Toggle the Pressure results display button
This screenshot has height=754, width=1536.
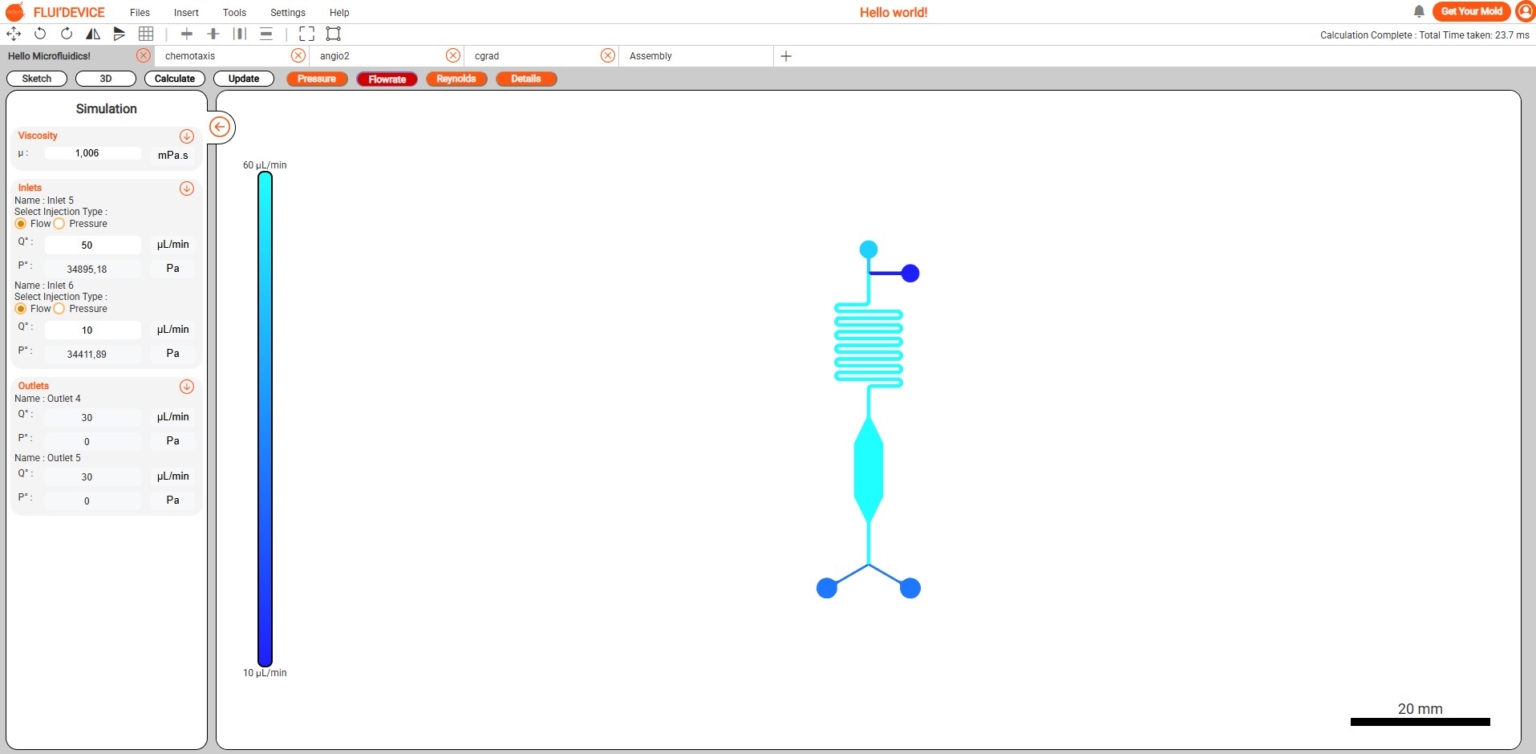coord(317,78)
